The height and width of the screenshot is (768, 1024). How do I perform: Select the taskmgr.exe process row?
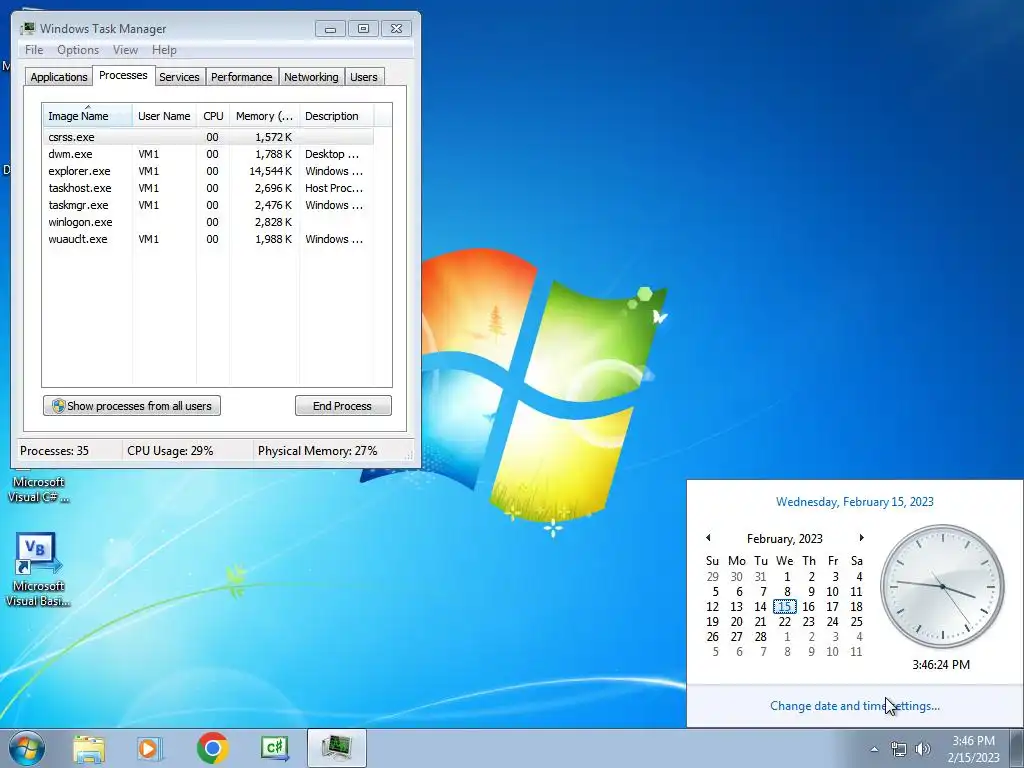coord(208,205)
